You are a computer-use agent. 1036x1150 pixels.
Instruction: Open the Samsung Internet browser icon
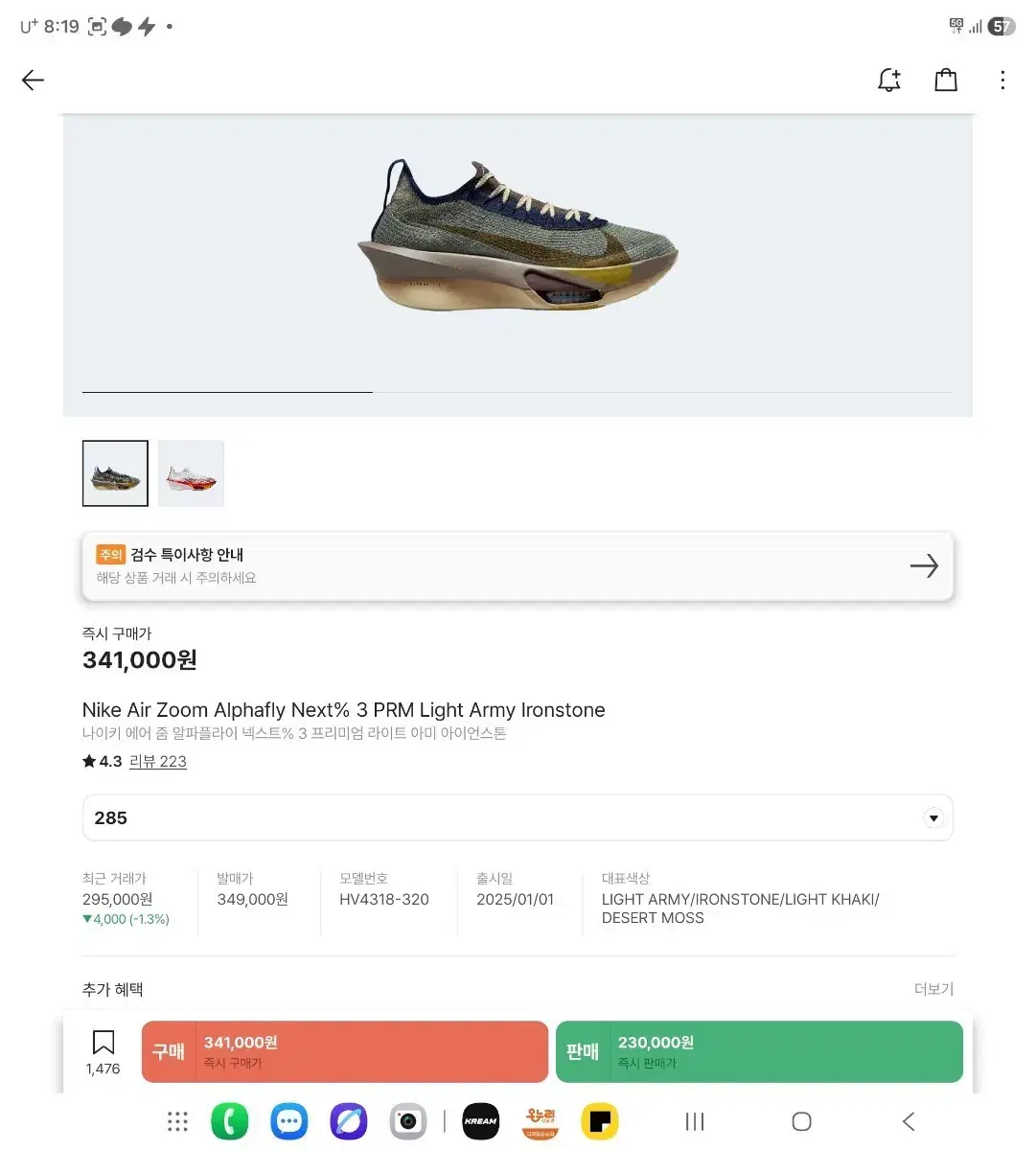[349, 1121]
